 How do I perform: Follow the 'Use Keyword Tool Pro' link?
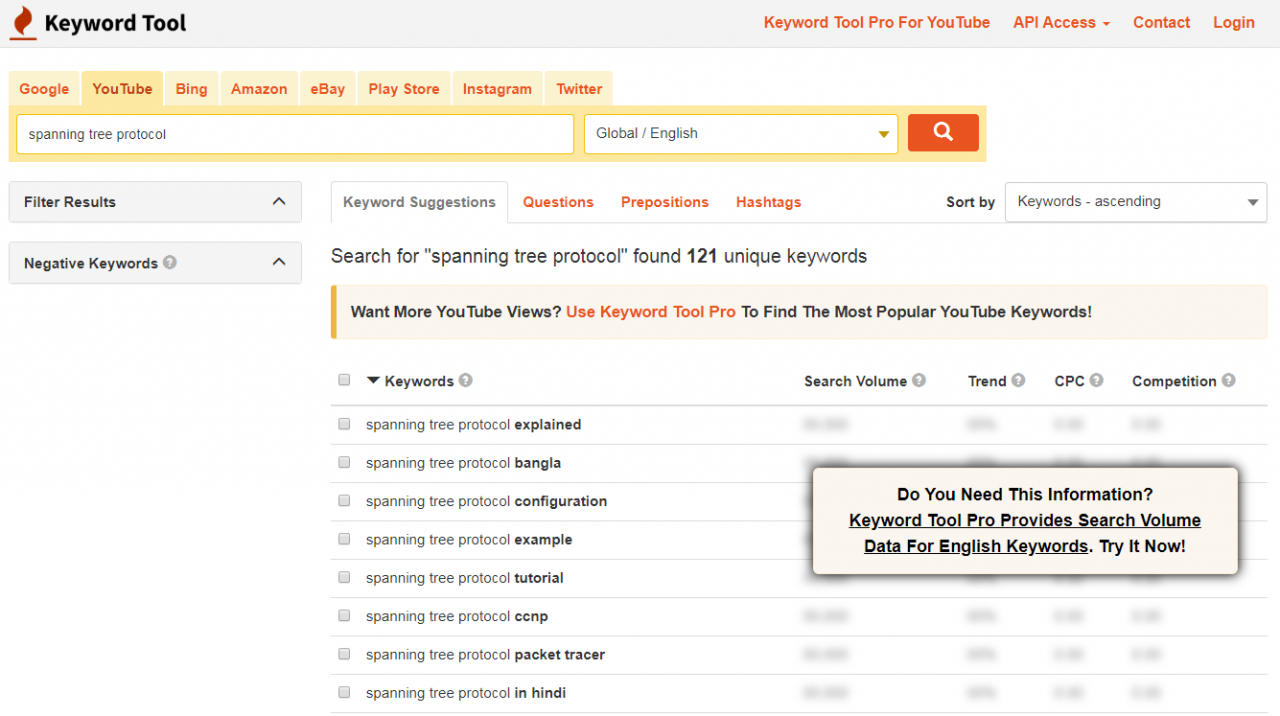(x=650, y=312)
